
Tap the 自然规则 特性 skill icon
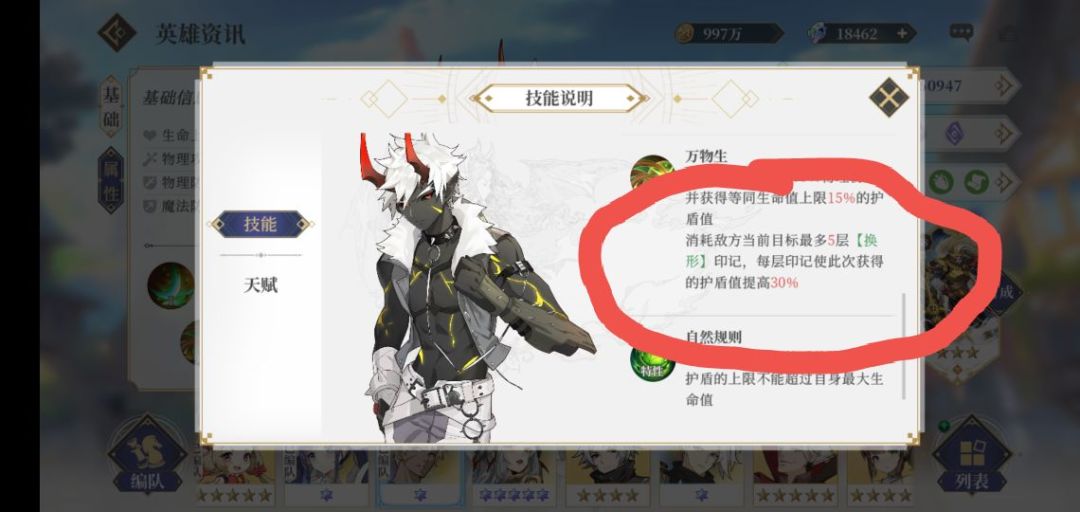tap(652, 364)
